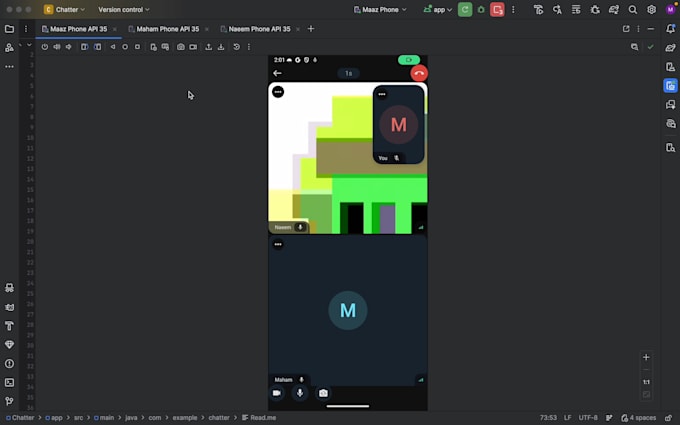Open the Maaz Phone device selector
680x425 pixels.
[380, 10]
